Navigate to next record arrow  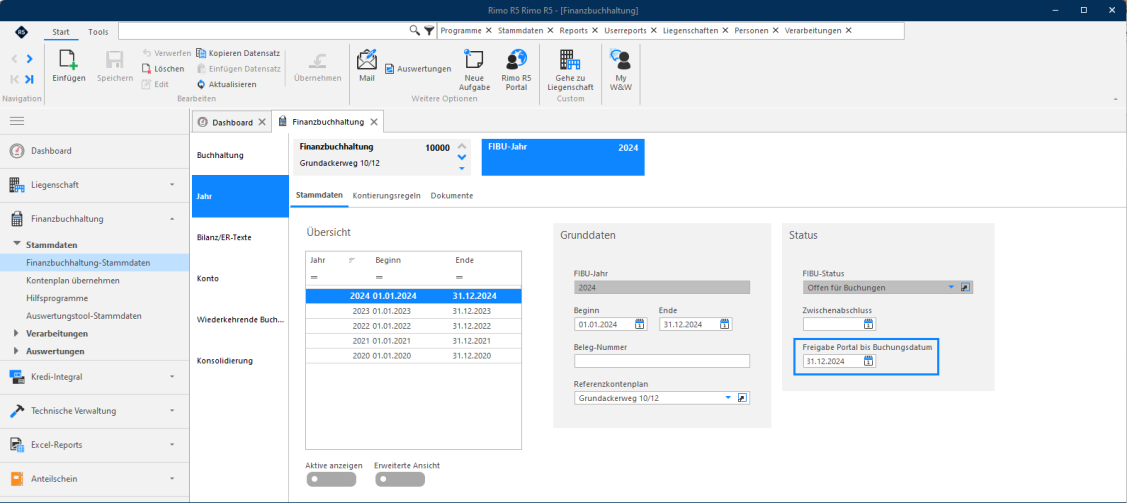[29, 59]
